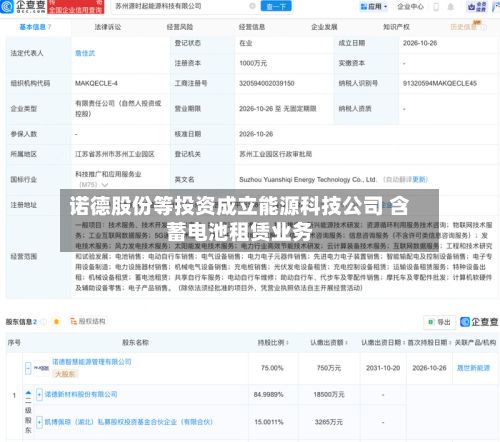This screenshot has width=500, height=442.
Task: Open 晟世新能源 related product link
Action: pyautogui.click(x=473, y=368)
